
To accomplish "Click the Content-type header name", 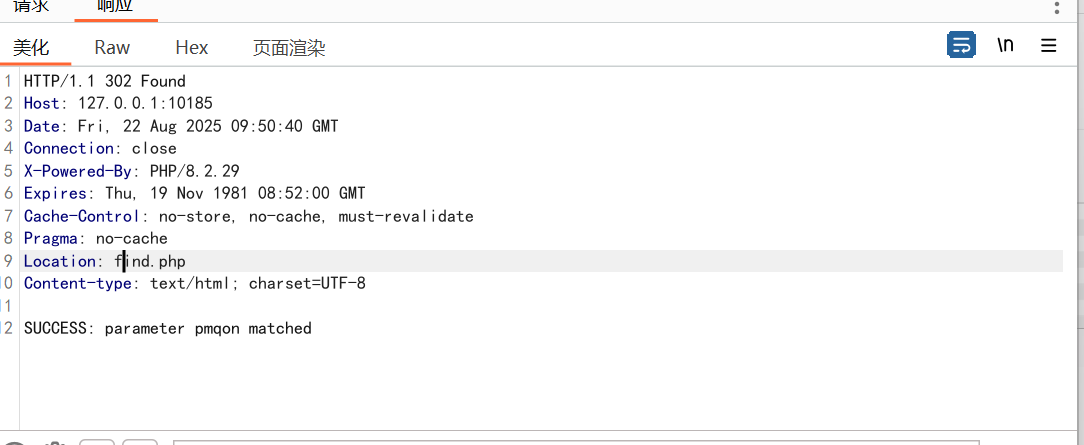I will (x=78, y=283).
